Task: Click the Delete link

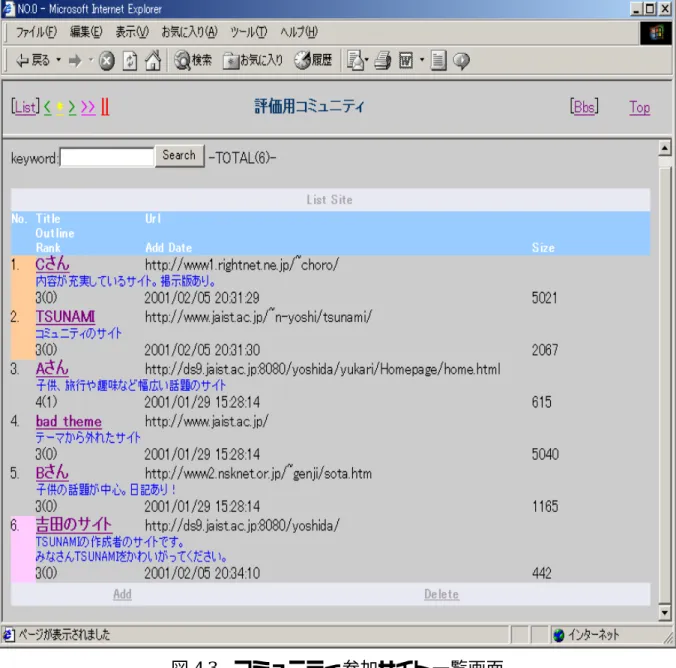Action: (441, 594)
